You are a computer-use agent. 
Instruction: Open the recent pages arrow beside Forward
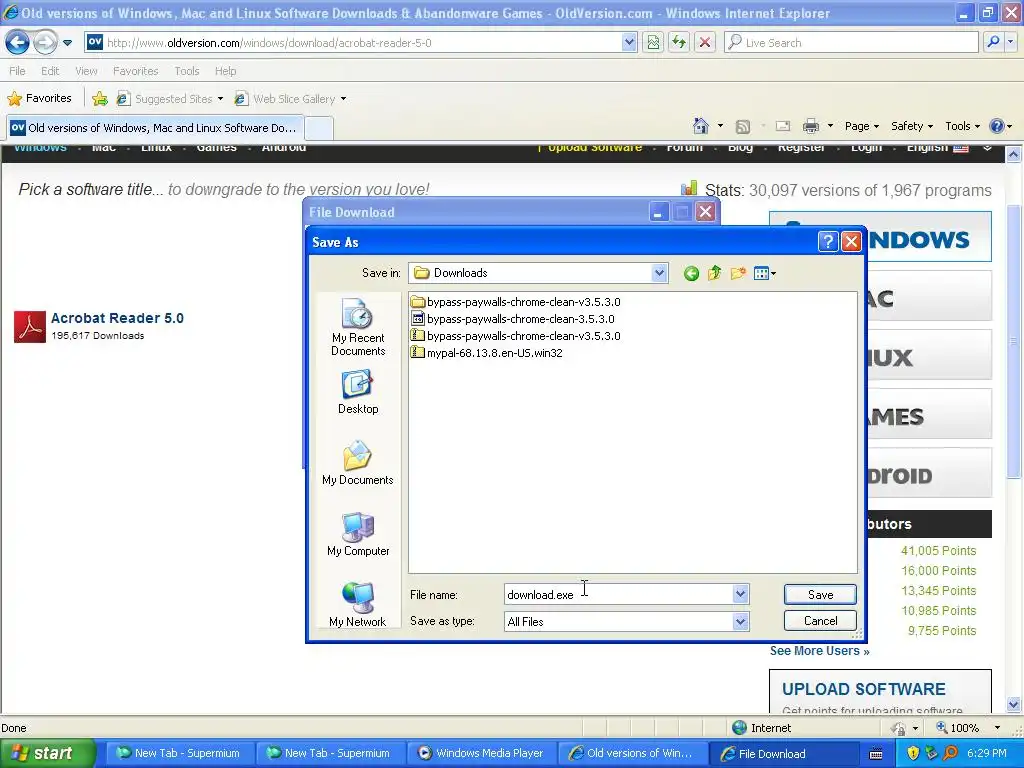[67, 43]
